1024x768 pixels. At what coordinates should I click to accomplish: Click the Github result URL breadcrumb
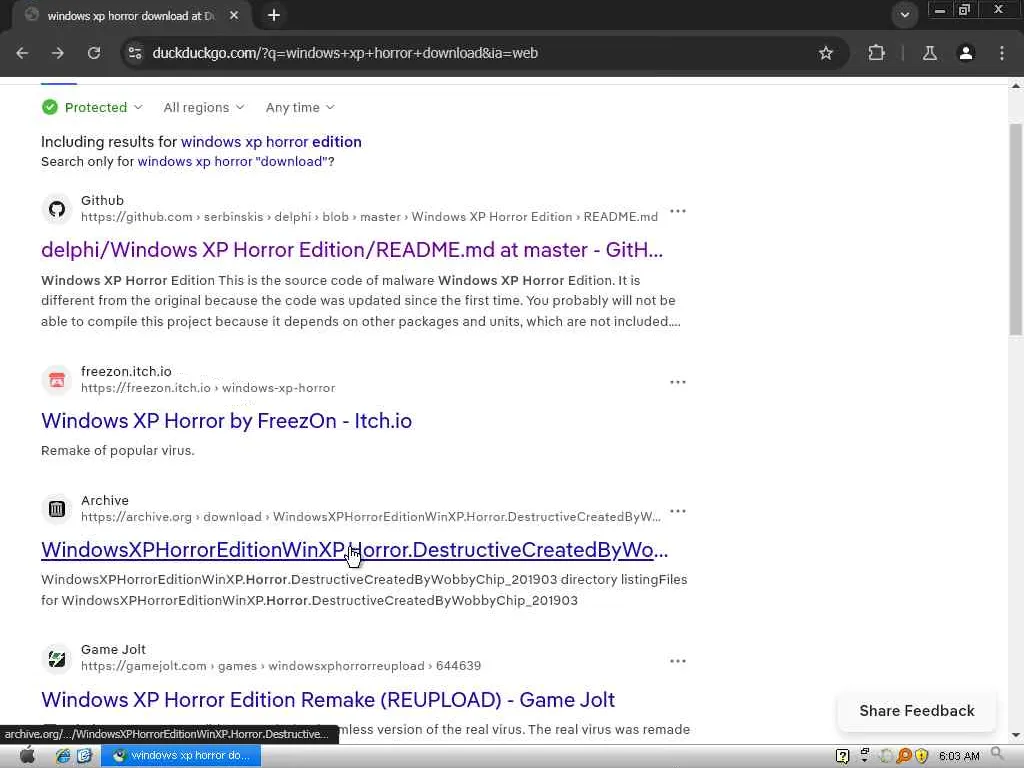[370, 217]
